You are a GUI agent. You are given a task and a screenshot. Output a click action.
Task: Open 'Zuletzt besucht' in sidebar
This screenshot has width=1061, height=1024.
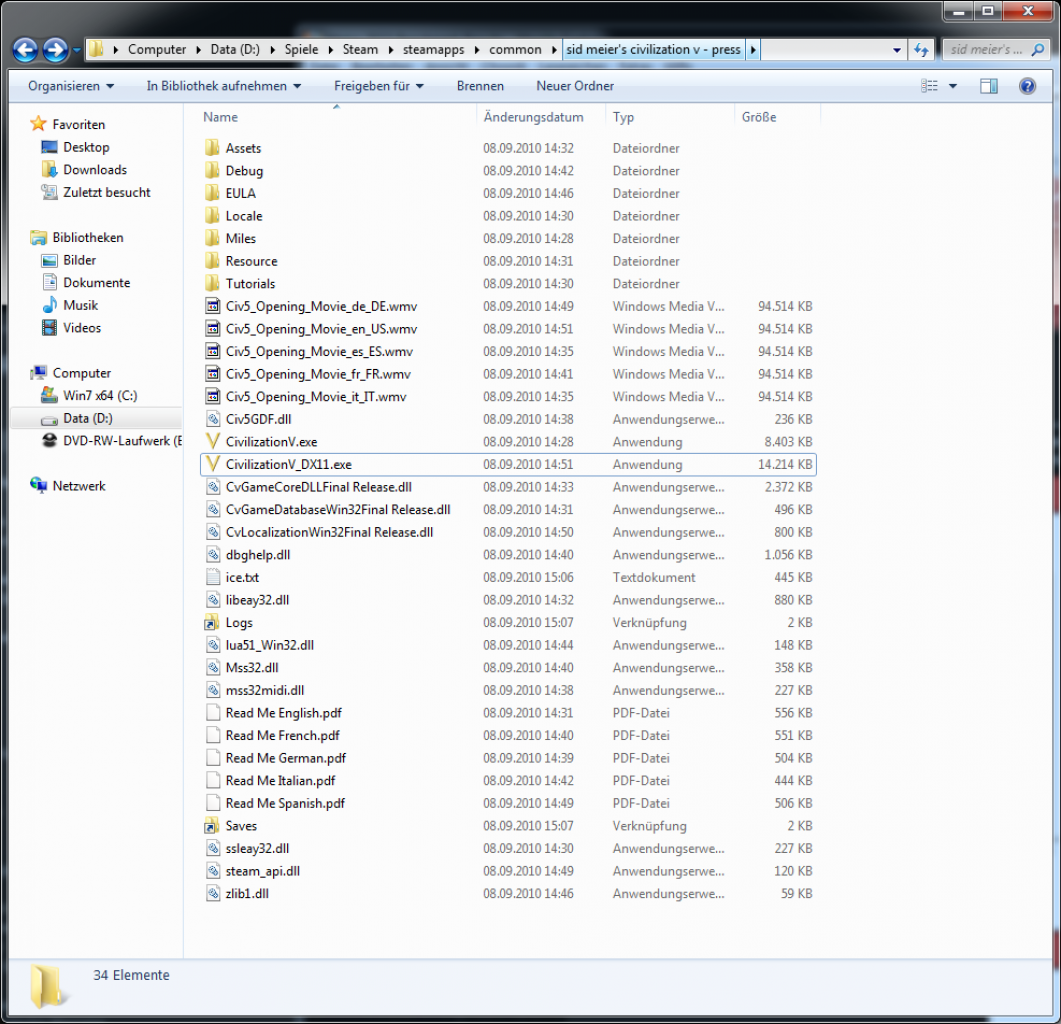click(107, 192)
